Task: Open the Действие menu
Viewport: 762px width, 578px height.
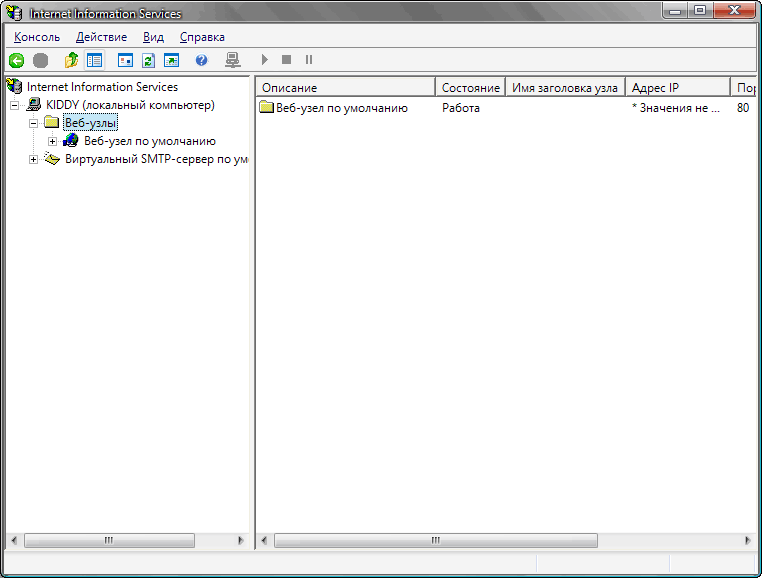Action: click(102, 37)
